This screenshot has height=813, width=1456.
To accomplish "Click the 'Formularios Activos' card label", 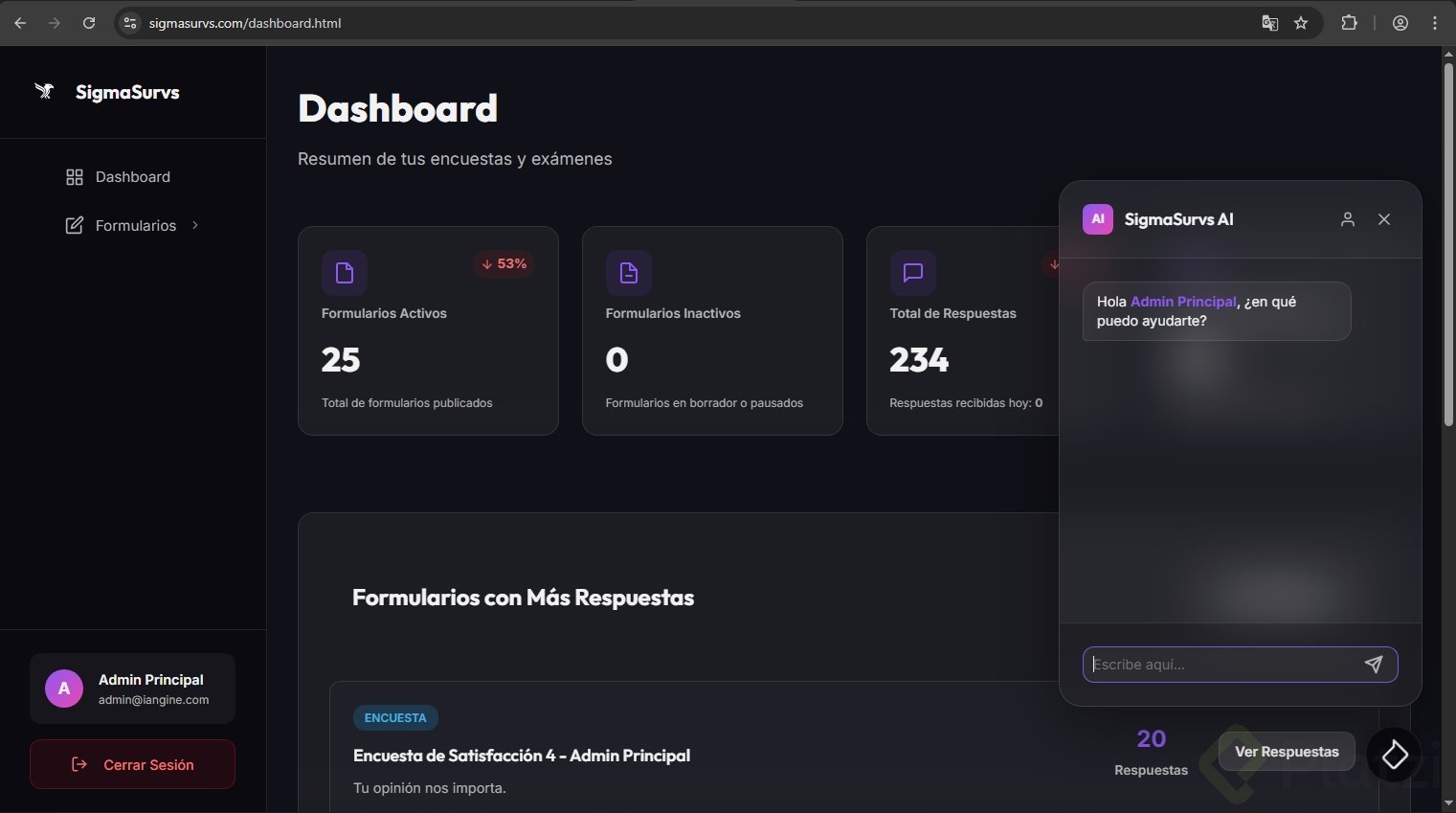I will pos(384,313).
